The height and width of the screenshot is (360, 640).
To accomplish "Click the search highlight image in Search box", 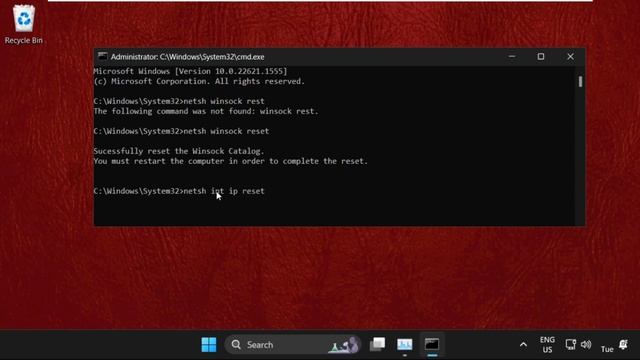I will [344, 345].
